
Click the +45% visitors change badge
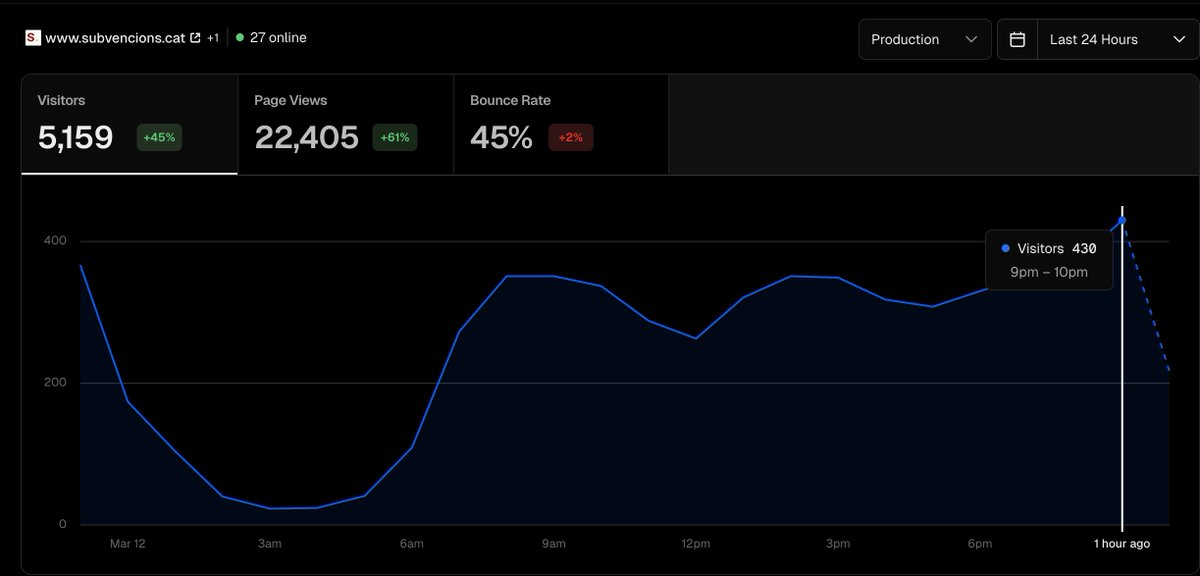[x=159, y=138]
